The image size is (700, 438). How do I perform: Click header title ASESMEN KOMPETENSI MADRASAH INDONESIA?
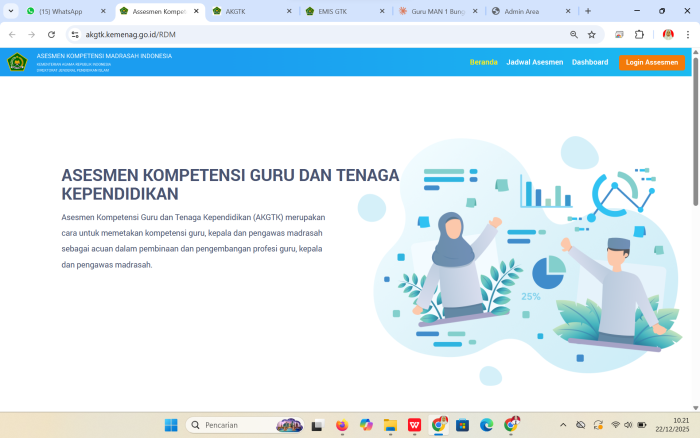104,56
